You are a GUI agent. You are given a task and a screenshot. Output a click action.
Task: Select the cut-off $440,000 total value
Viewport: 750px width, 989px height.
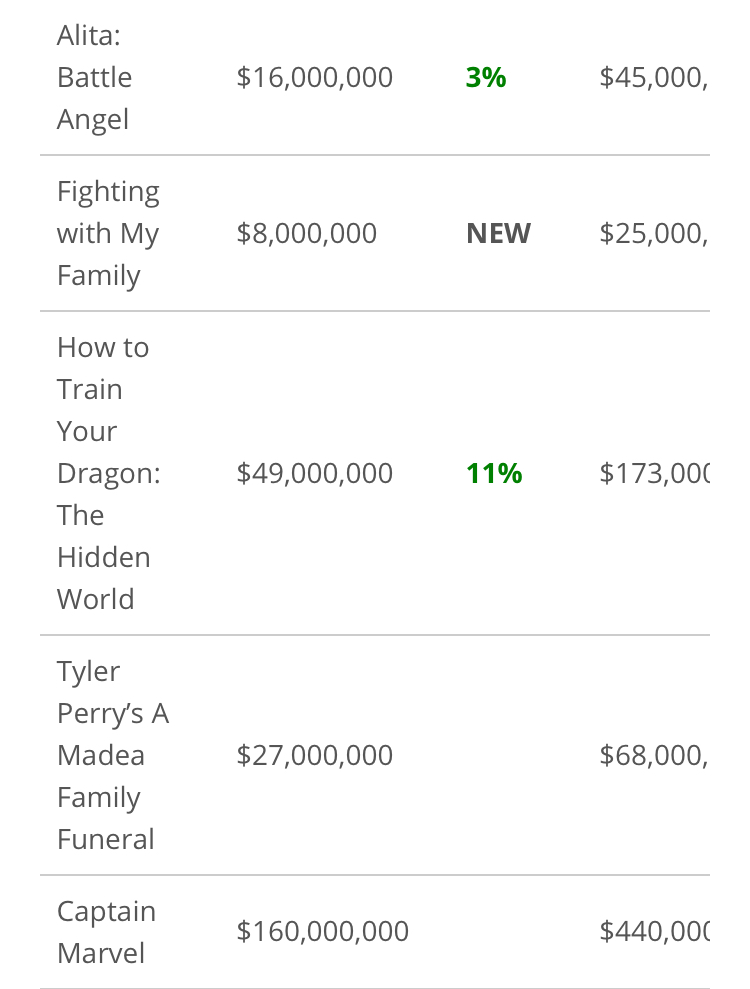tap(654, 932)
